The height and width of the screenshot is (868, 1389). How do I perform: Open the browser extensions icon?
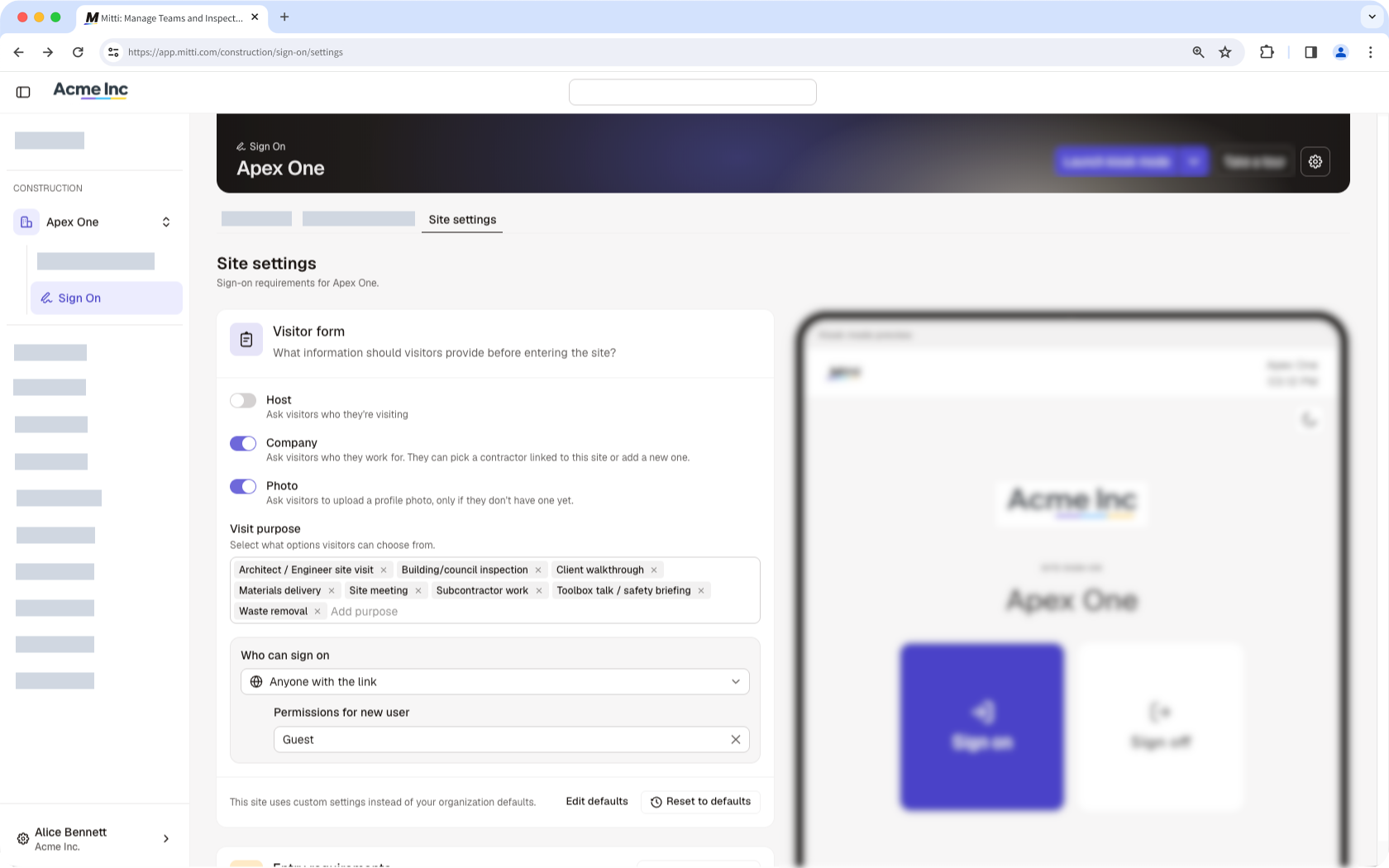pyautogui.click(x=1267, y=52)
